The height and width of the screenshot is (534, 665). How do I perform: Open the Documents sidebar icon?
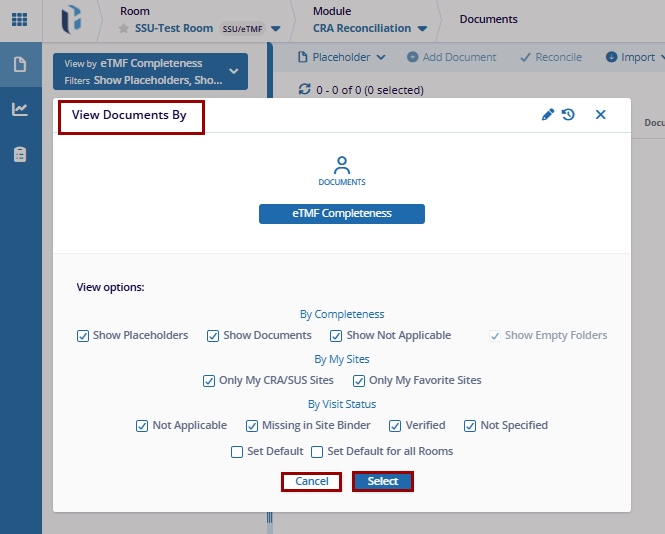tap(20, 65)
